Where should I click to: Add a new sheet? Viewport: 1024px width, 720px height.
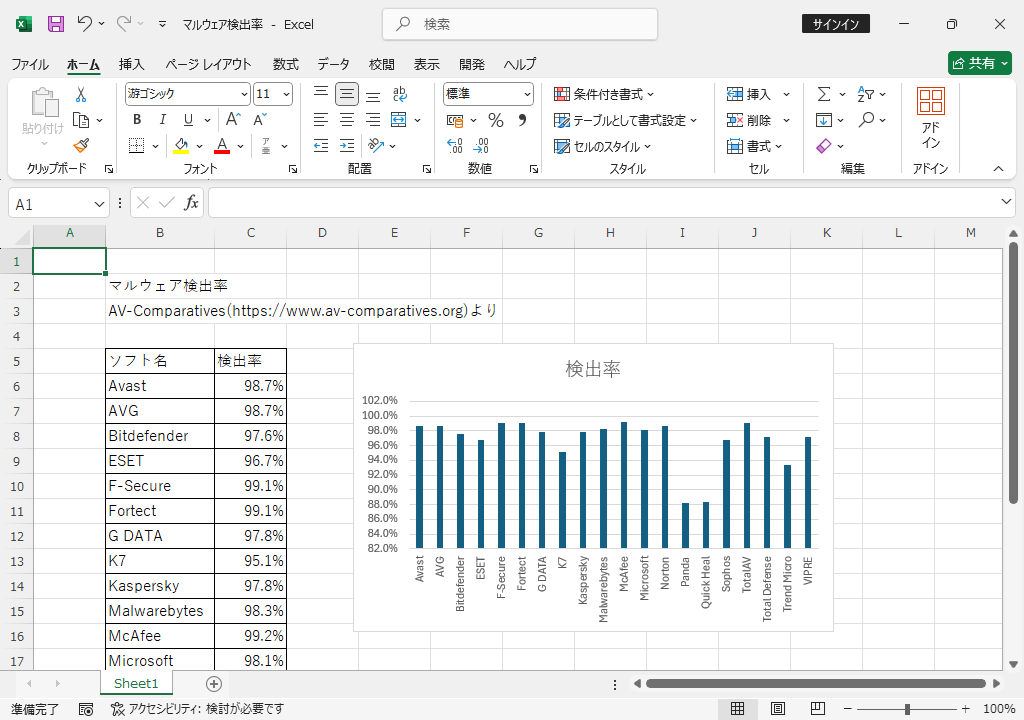[214, 683]
